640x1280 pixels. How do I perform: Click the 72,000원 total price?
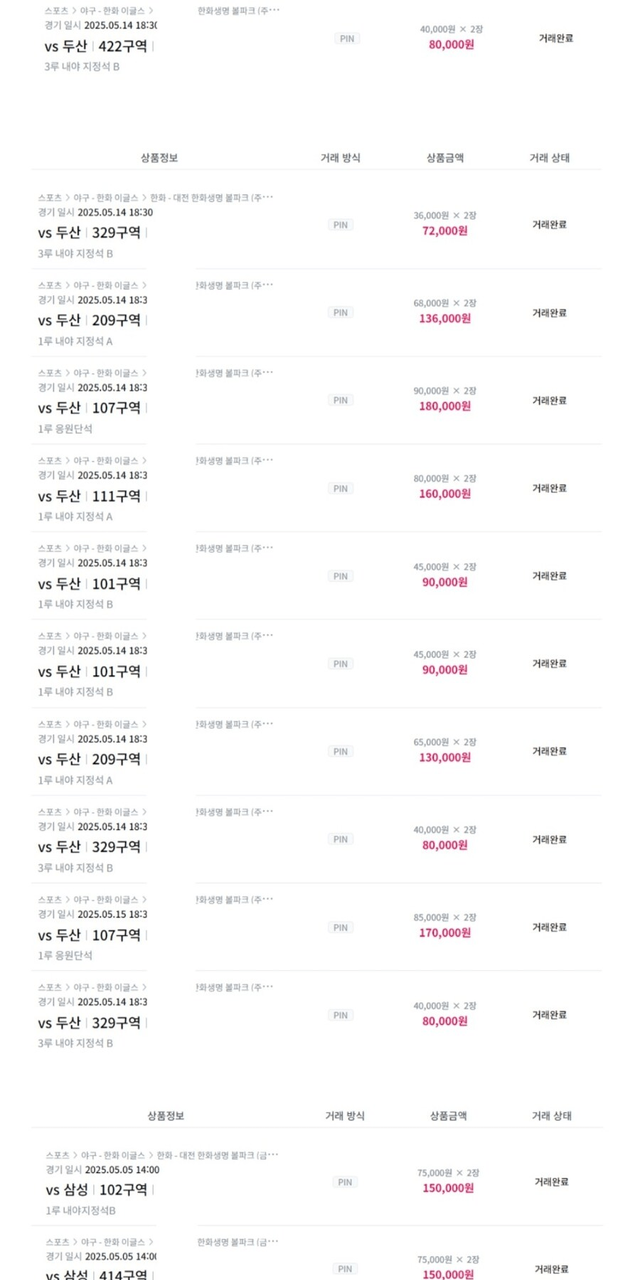[x=444, y=231]
